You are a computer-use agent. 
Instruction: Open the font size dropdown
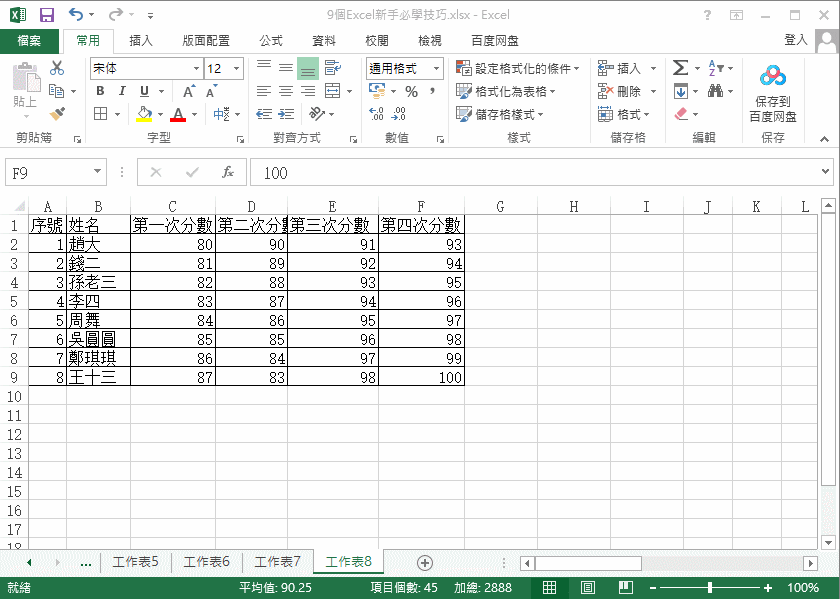[236, 68]
